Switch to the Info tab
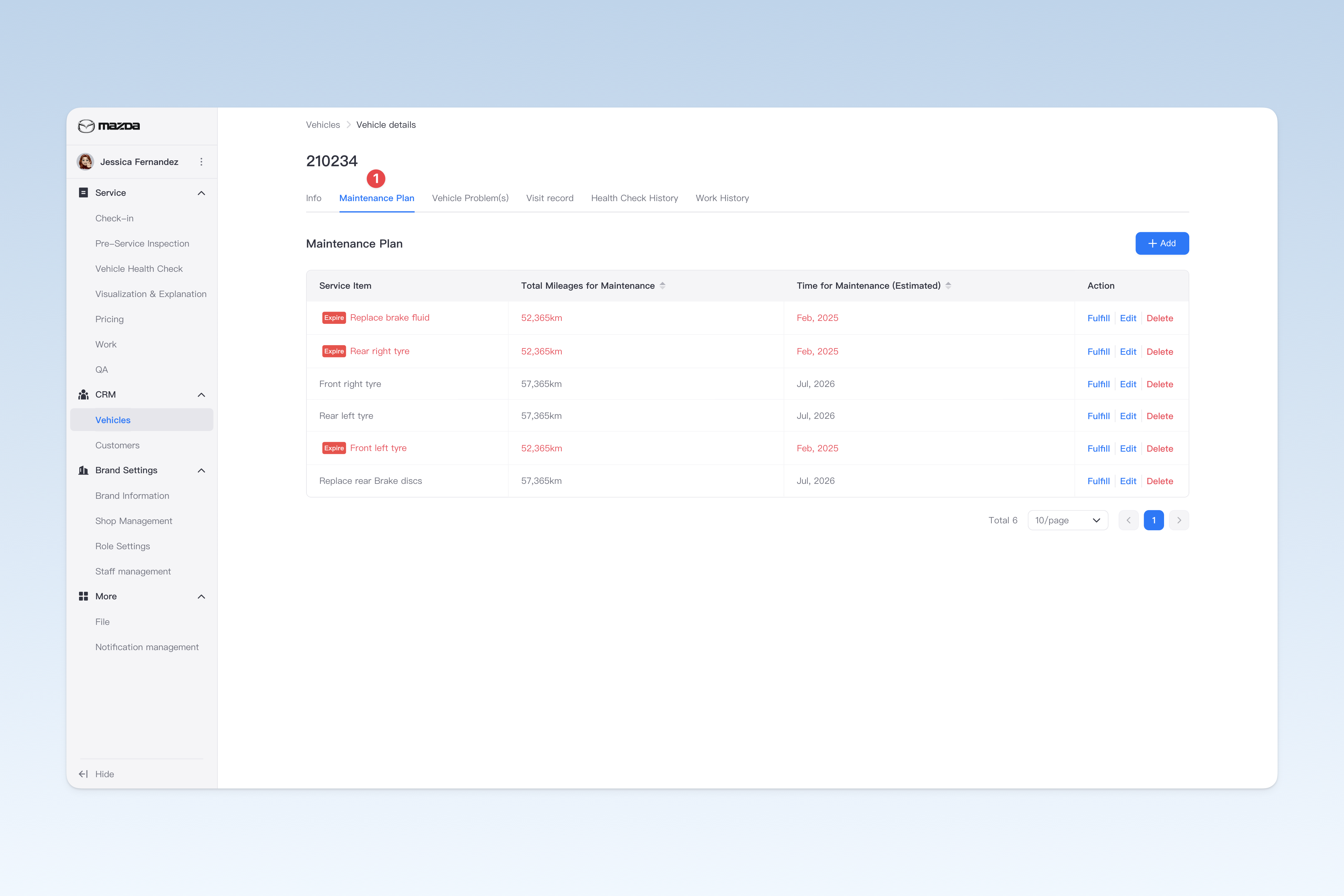 [x=314, y=198]
